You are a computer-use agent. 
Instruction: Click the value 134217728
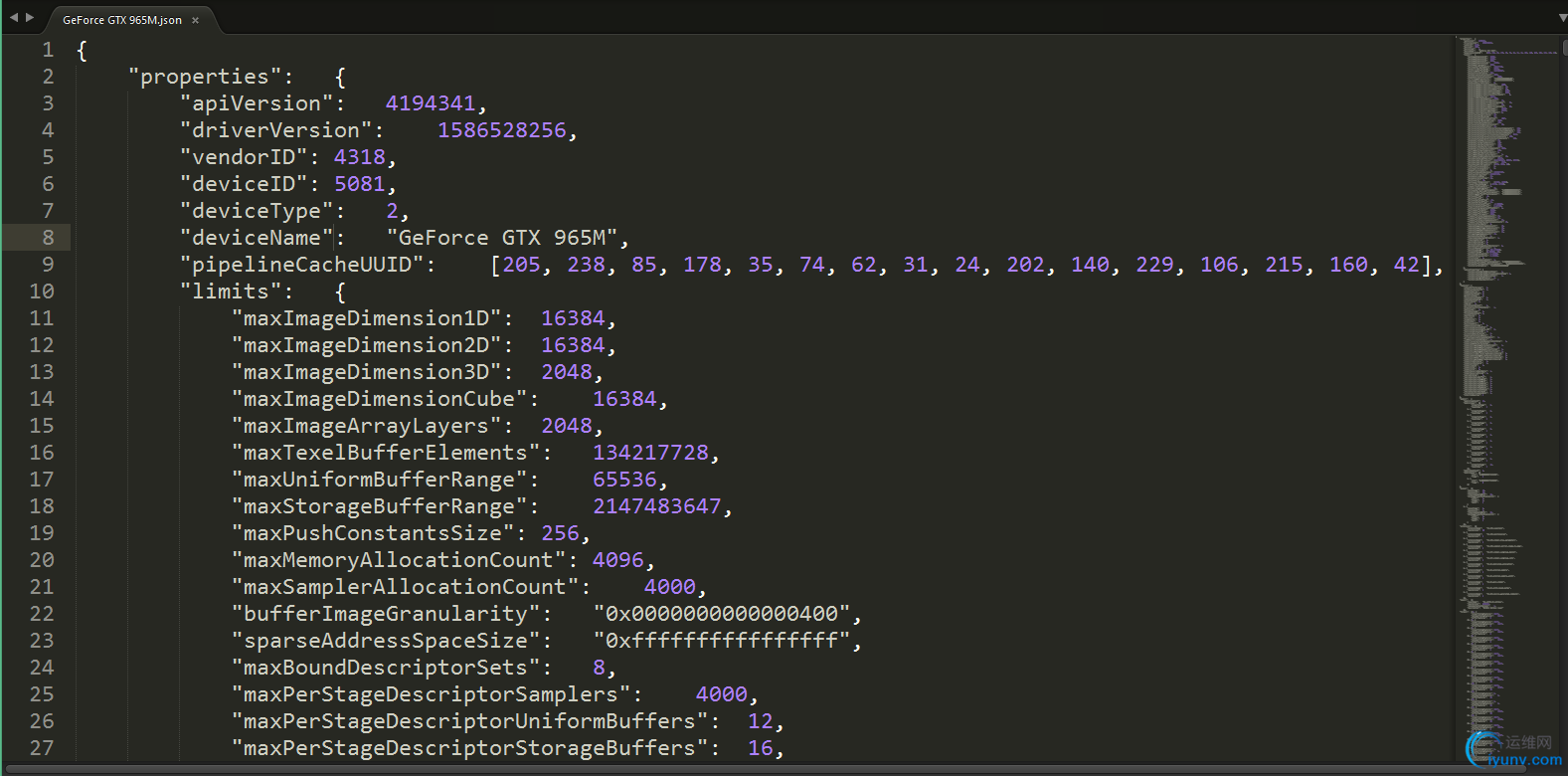(x=651, y=453)
